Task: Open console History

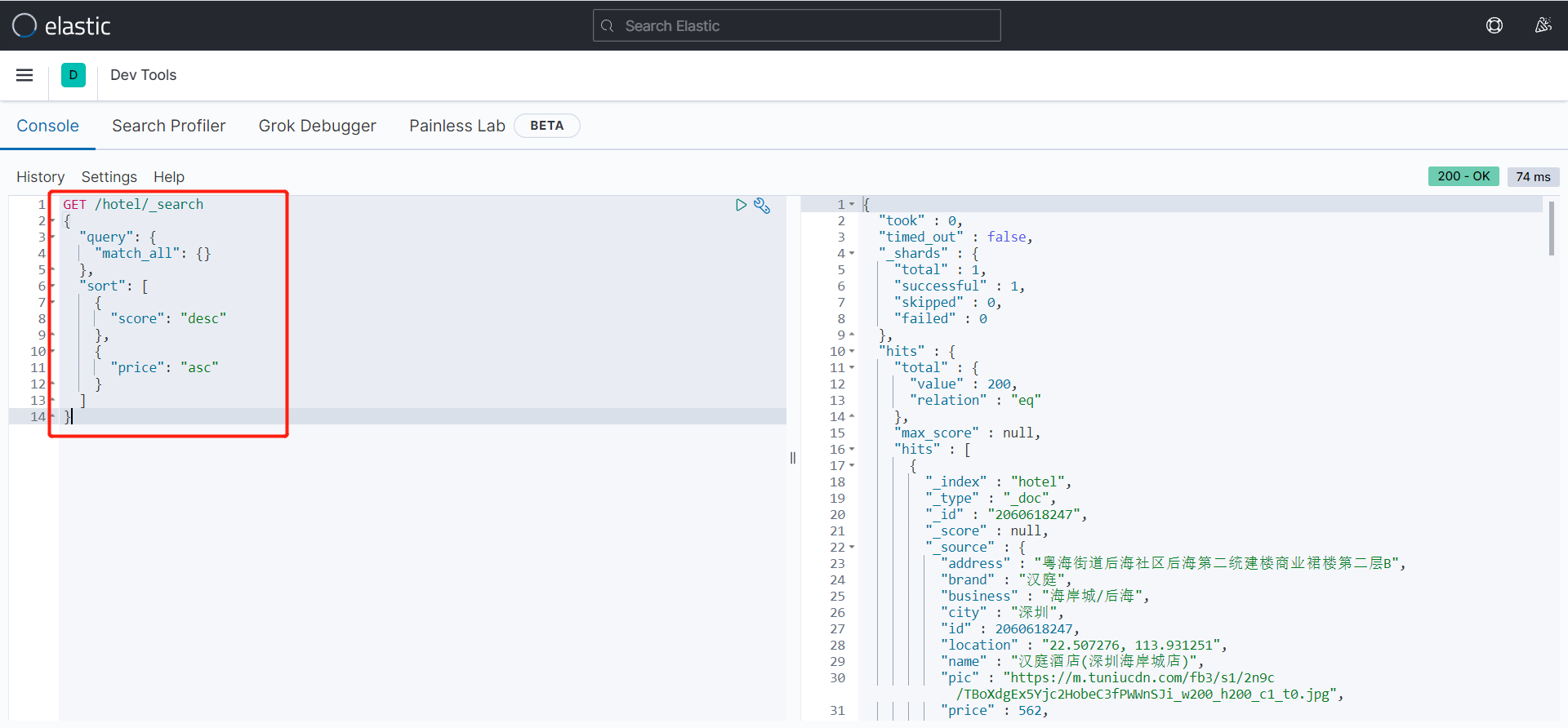Action: pyautogui.click(x=40, y=177)
